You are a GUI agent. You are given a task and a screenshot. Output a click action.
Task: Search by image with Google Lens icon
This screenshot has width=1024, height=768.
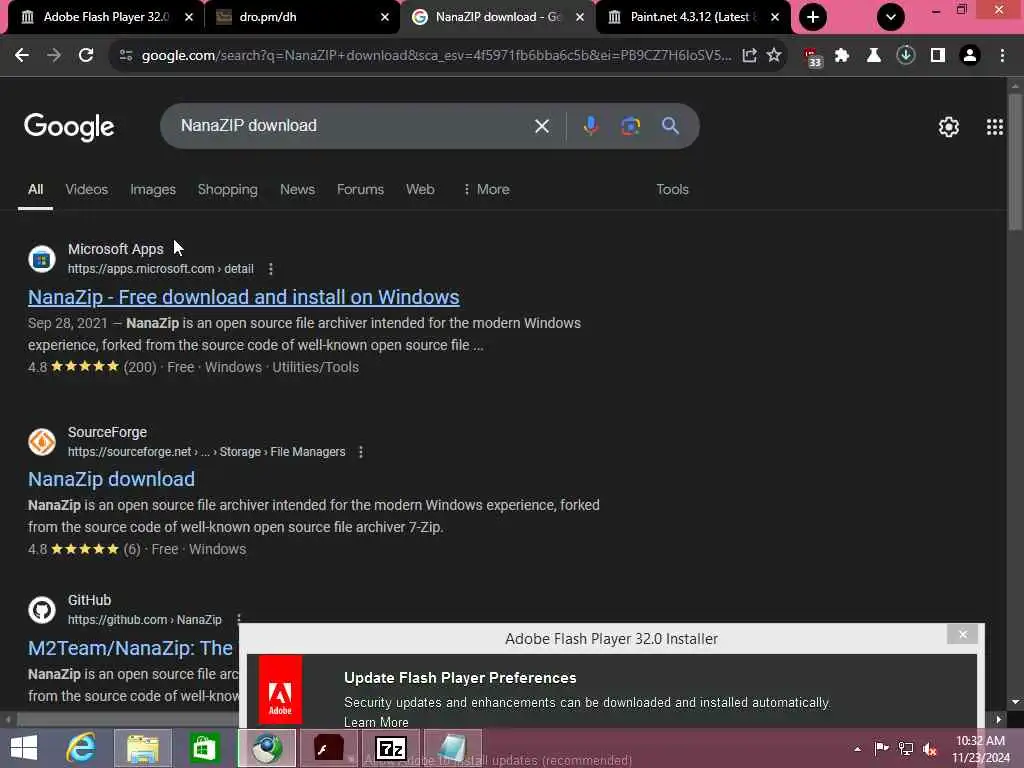[x=630, y=125]
